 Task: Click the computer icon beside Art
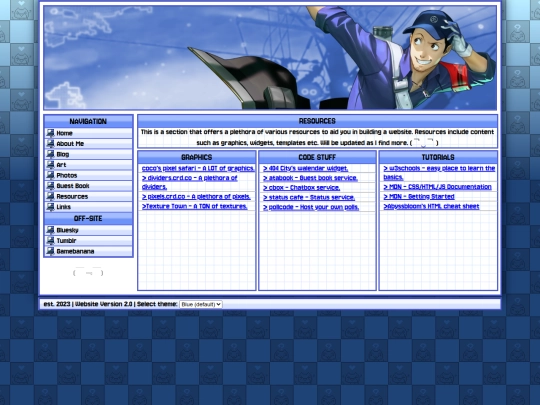[50, 165]
